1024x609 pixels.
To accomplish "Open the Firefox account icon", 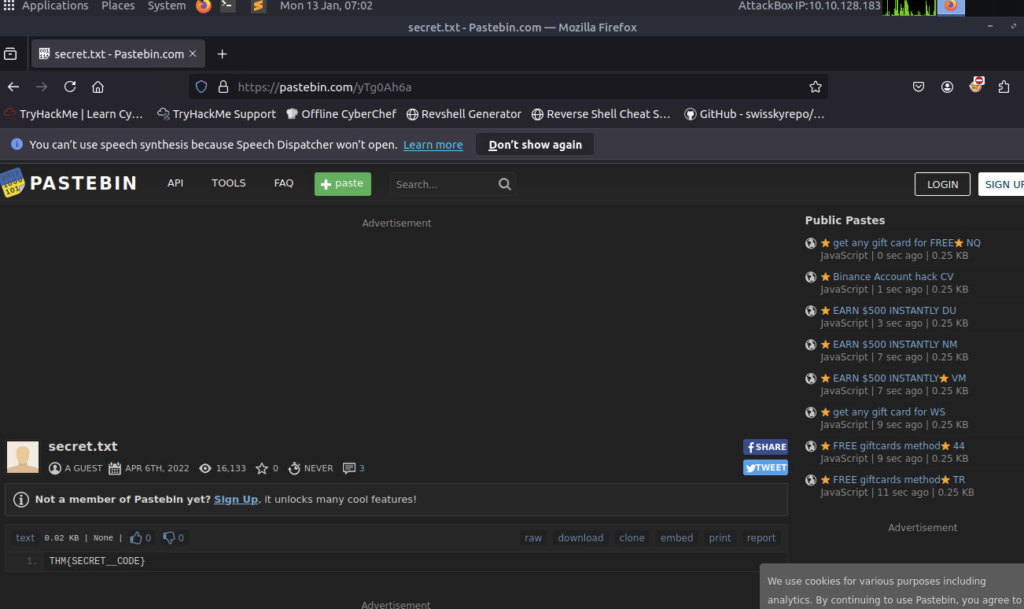I will (x=947, y=87).
